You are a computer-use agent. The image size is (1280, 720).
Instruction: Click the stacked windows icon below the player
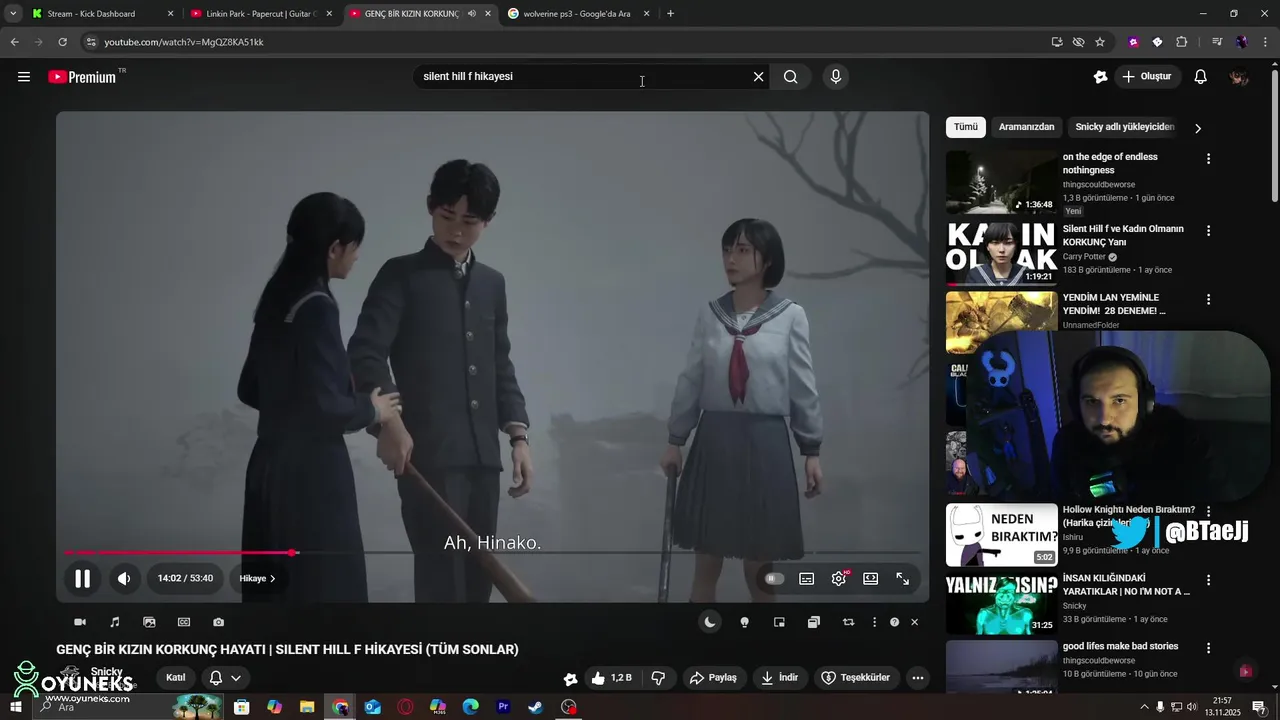814,622
